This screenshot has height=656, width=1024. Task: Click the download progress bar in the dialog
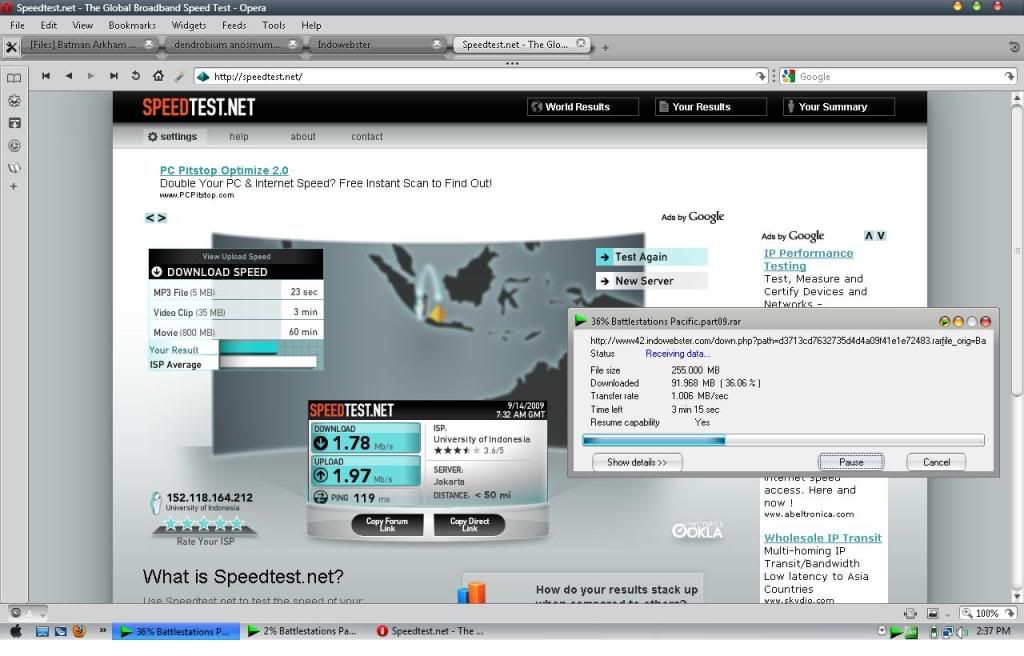click(783, 440)
